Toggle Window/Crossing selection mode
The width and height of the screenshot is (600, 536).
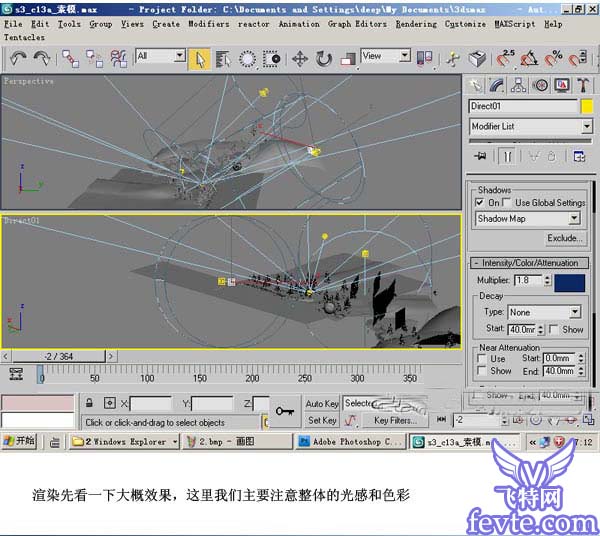click(271, 59)
